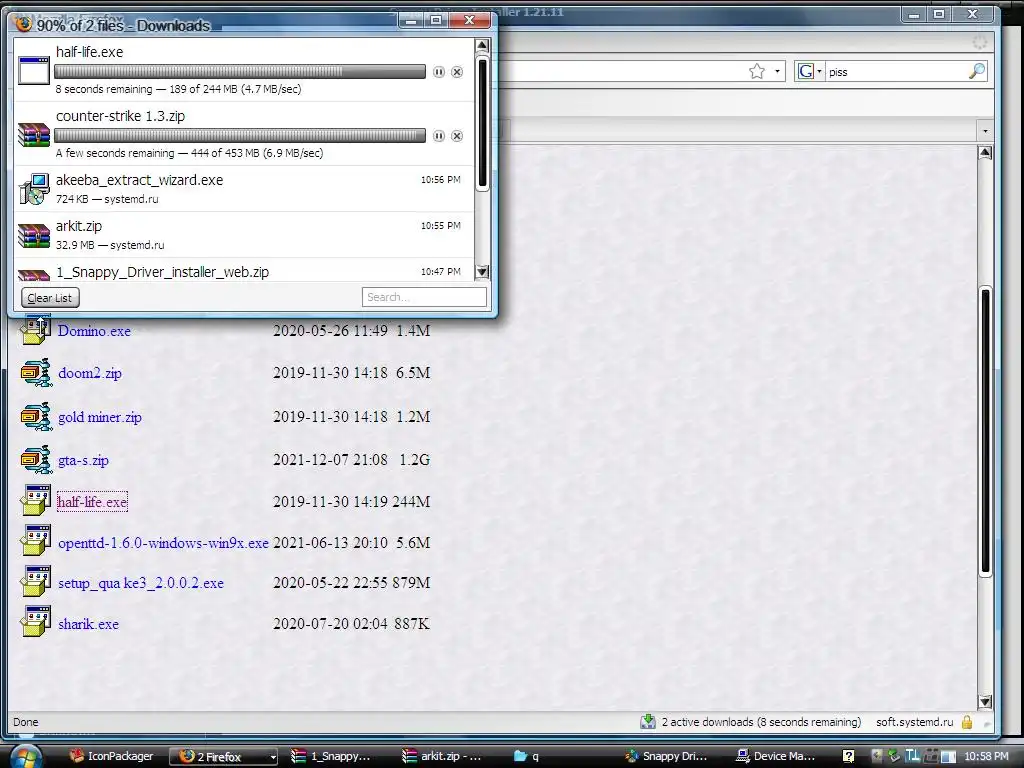The height and width of the screenshot is (768, 1024).
Task: Click the sharik.exe file icon
Action: [35, 622]
